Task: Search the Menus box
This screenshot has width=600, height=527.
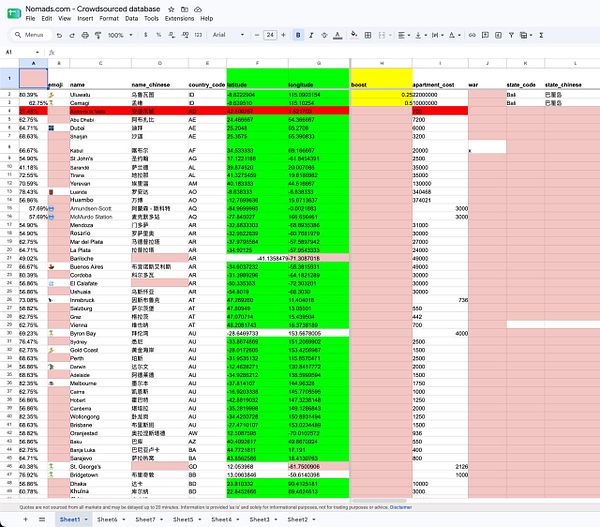Action: [x=29, y=35]
